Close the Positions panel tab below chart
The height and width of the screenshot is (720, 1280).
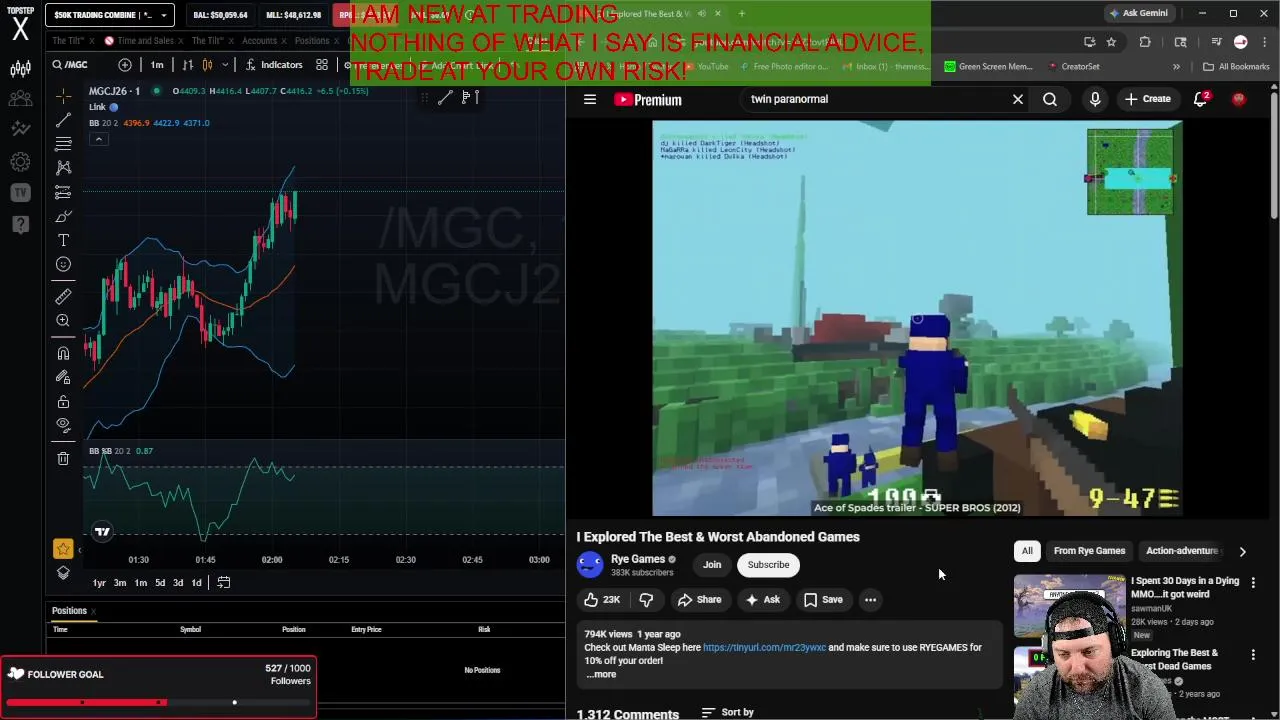point(93,611)
